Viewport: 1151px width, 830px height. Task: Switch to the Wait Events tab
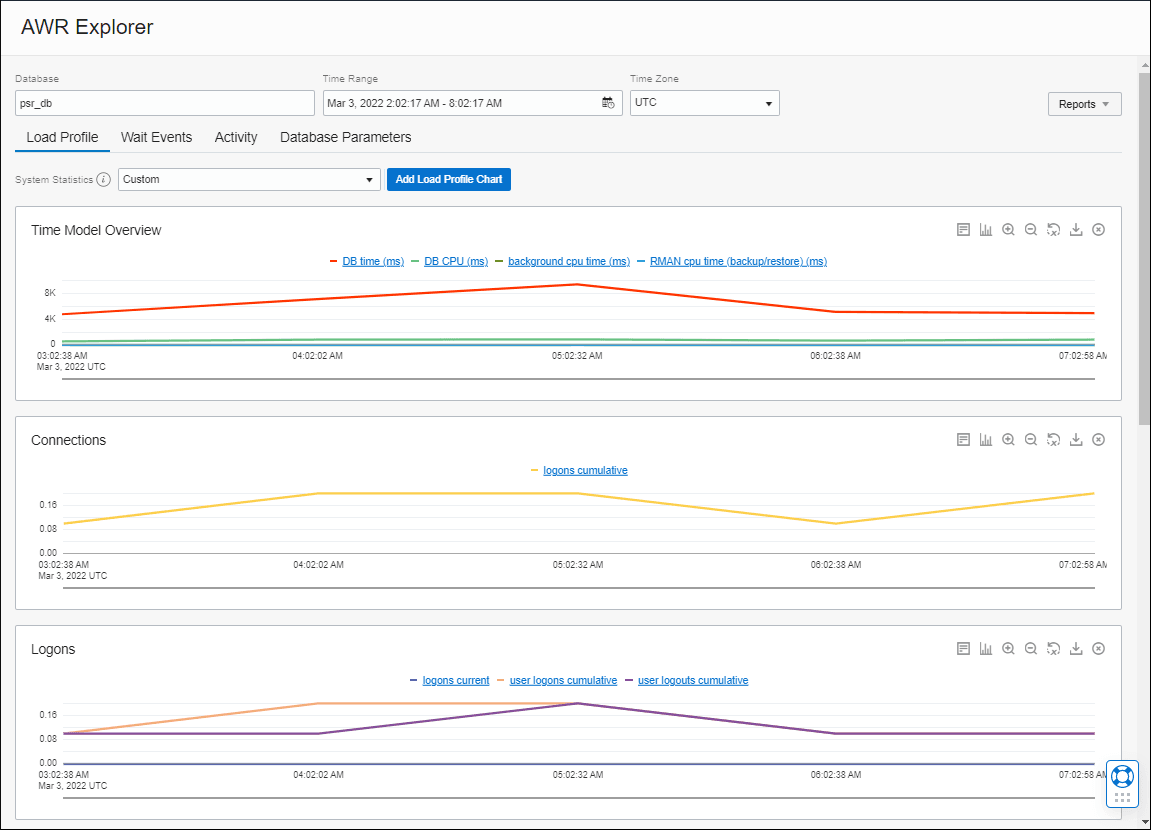[156, 137]
